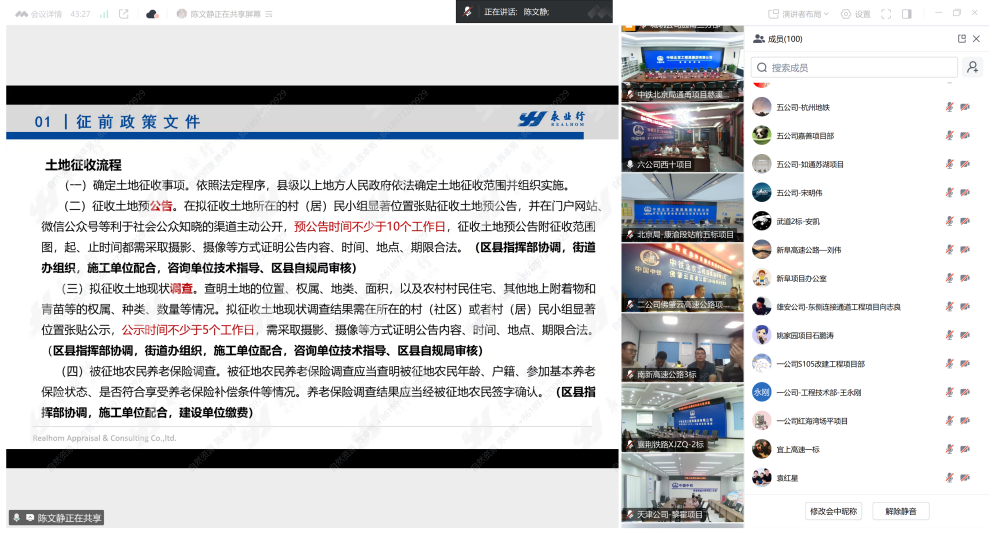Screen dimensions: 995x533
Task: Click the 搜索成员 search field
Action: [x=855, y=67]
